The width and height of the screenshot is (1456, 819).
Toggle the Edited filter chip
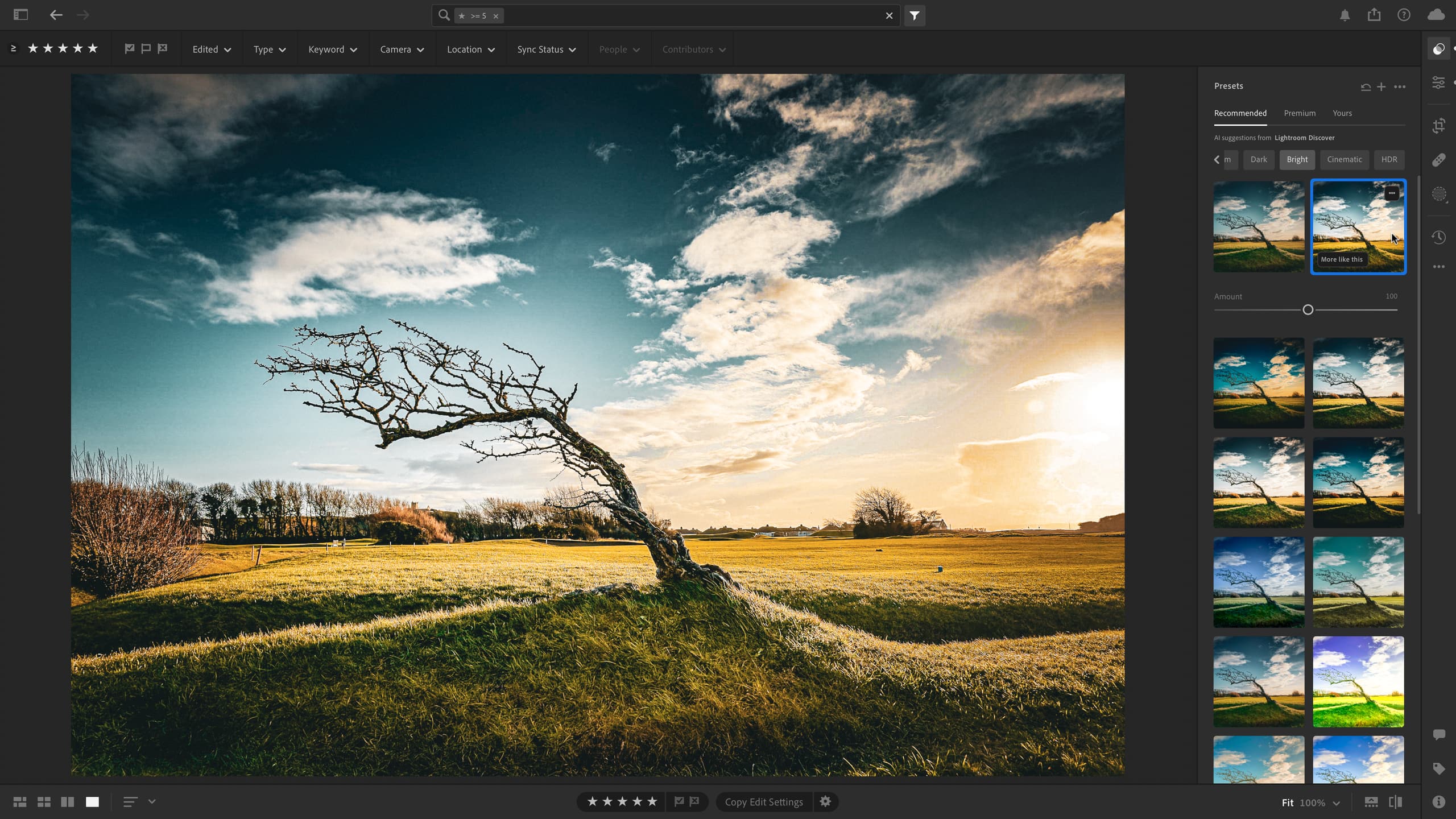point(210,48)
